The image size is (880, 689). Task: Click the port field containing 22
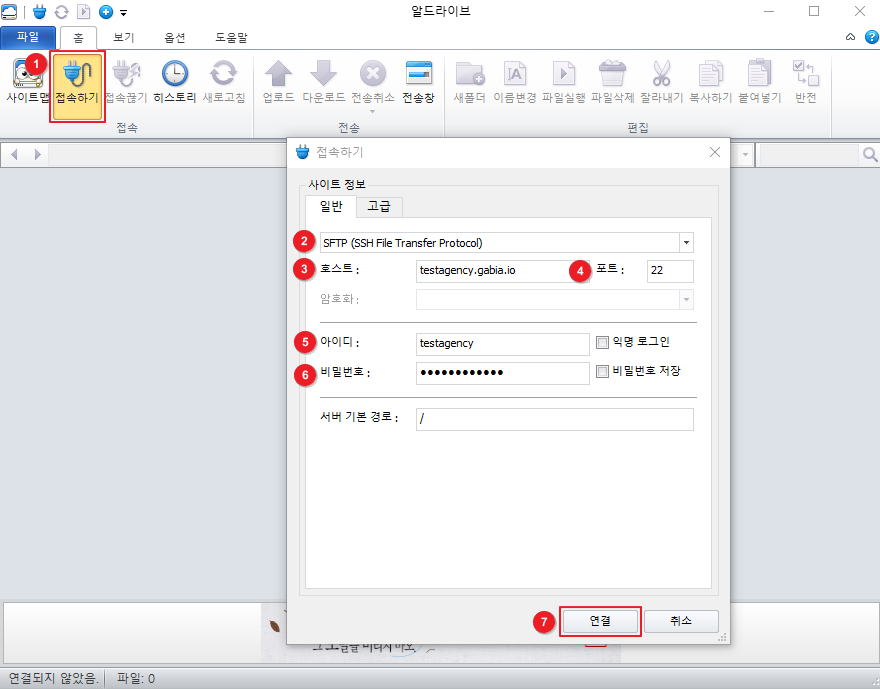click(x=670, y=271)
